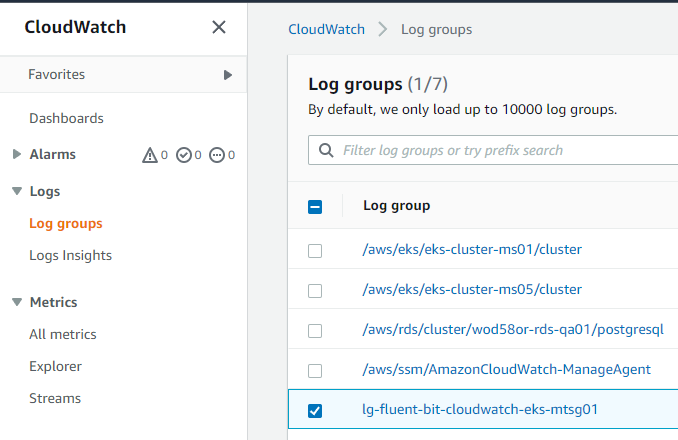Click the search magnifier icon
678x440 pixels.
click(x=325, y=151)
